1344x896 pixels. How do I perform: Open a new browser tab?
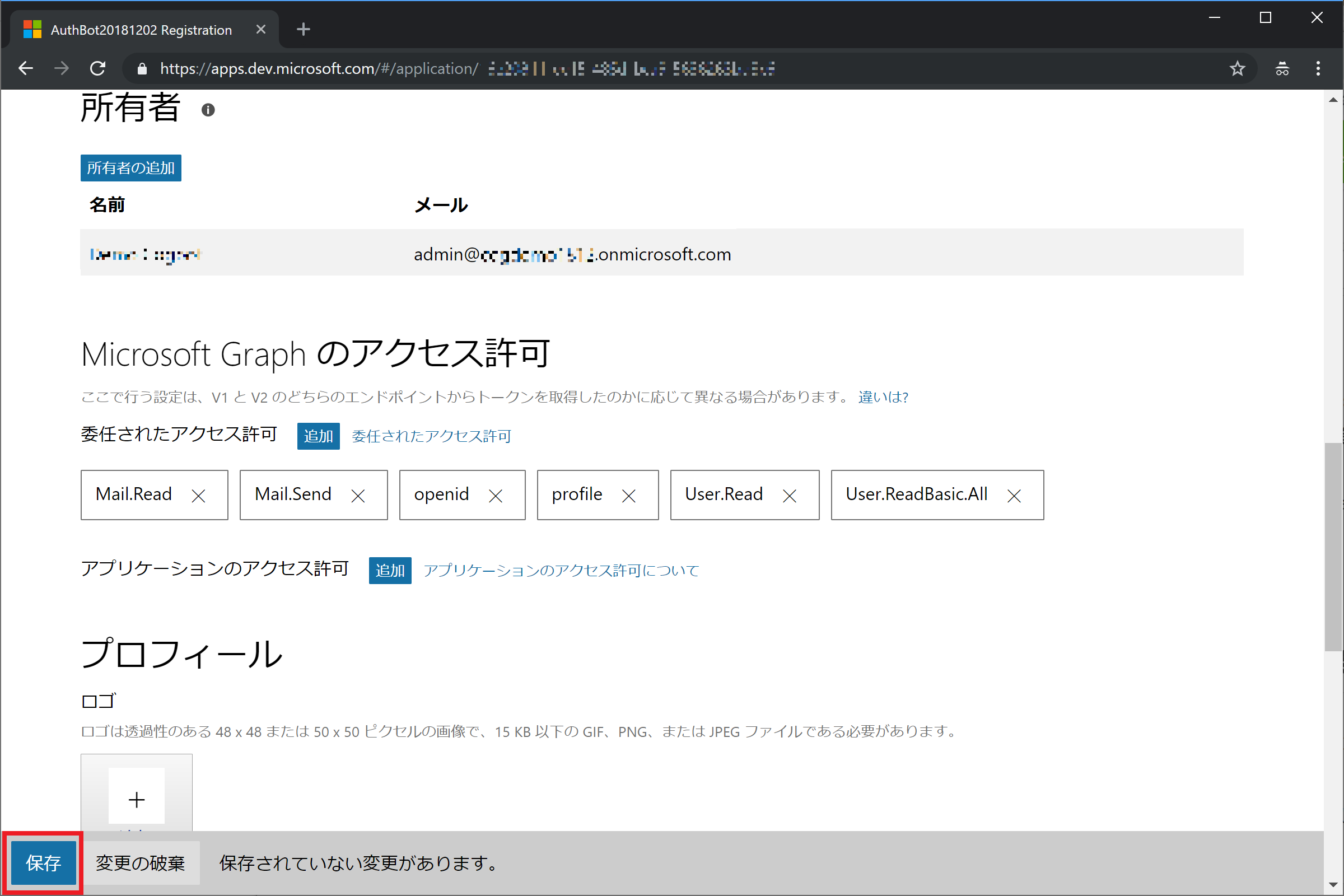tap(304, 29)
